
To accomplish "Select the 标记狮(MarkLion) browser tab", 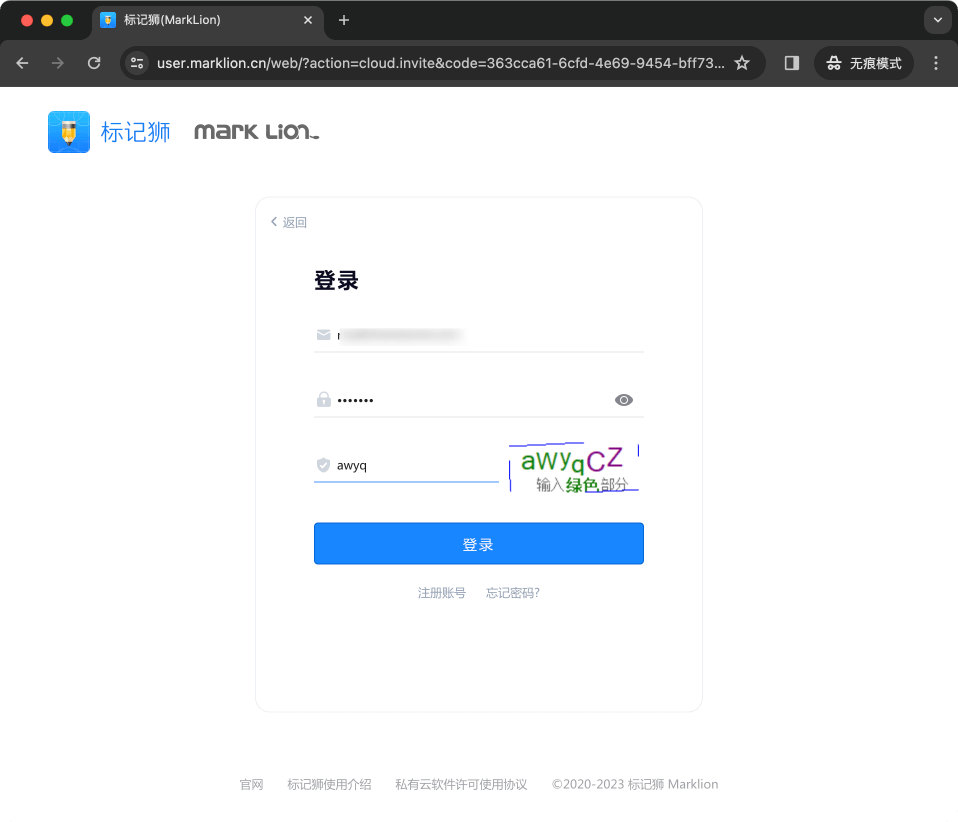I will [200, 20].
